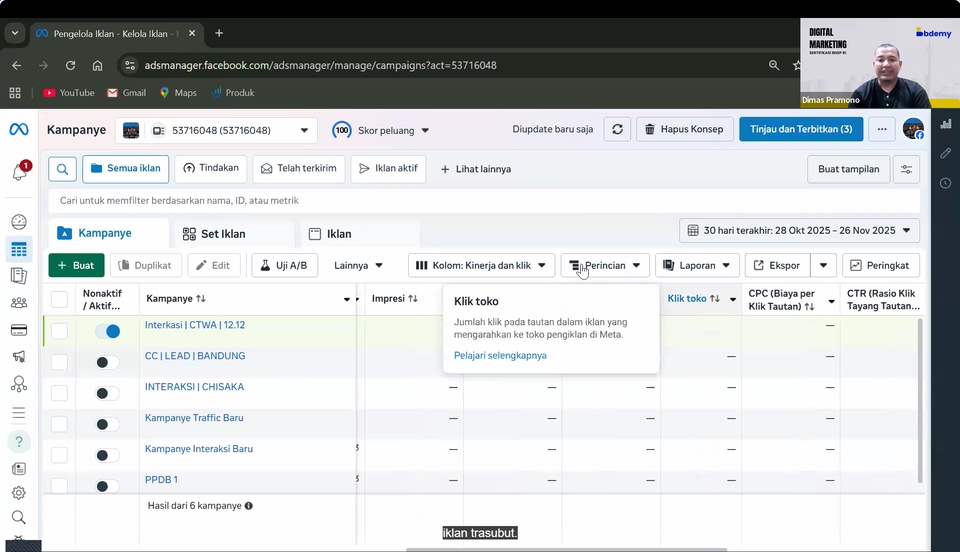Click the search filter magnifier button
This screenshot has height=552, width=960.
[x=62, y=169]
